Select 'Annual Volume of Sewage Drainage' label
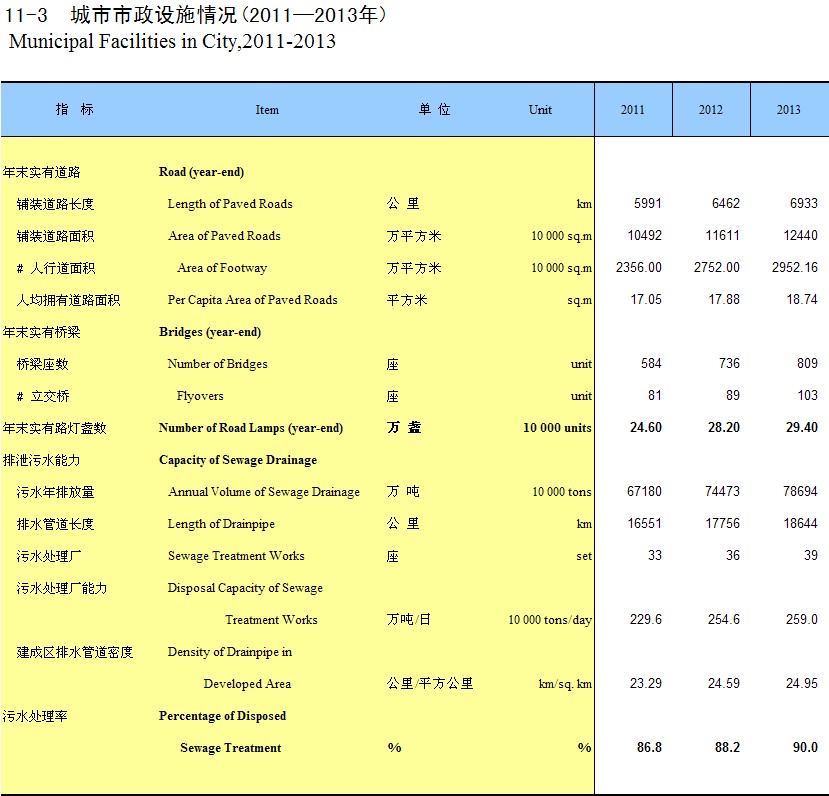Screen dimensions: 829x796 click(x=264, y=492)
